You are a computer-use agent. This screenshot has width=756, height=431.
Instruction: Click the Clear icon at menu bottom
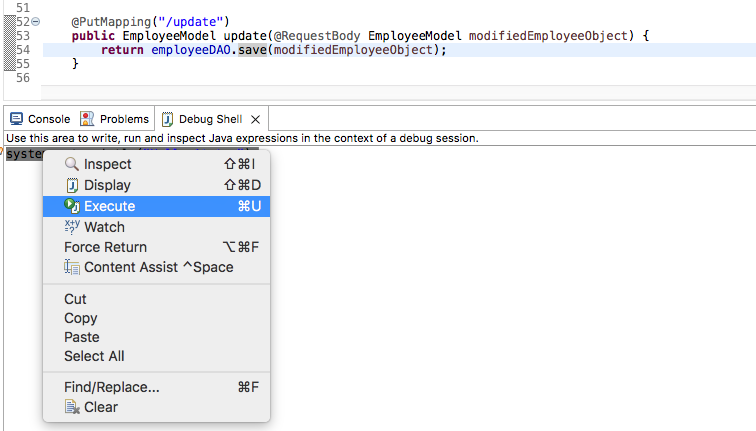tap(72, 407)
